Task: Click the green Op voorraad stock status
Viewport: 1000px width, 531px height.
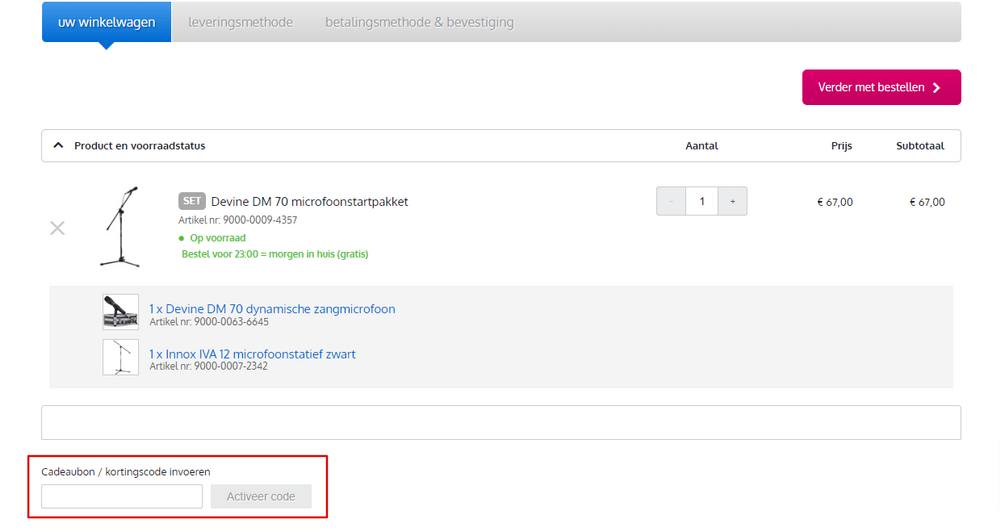Action: pos(217,238)
